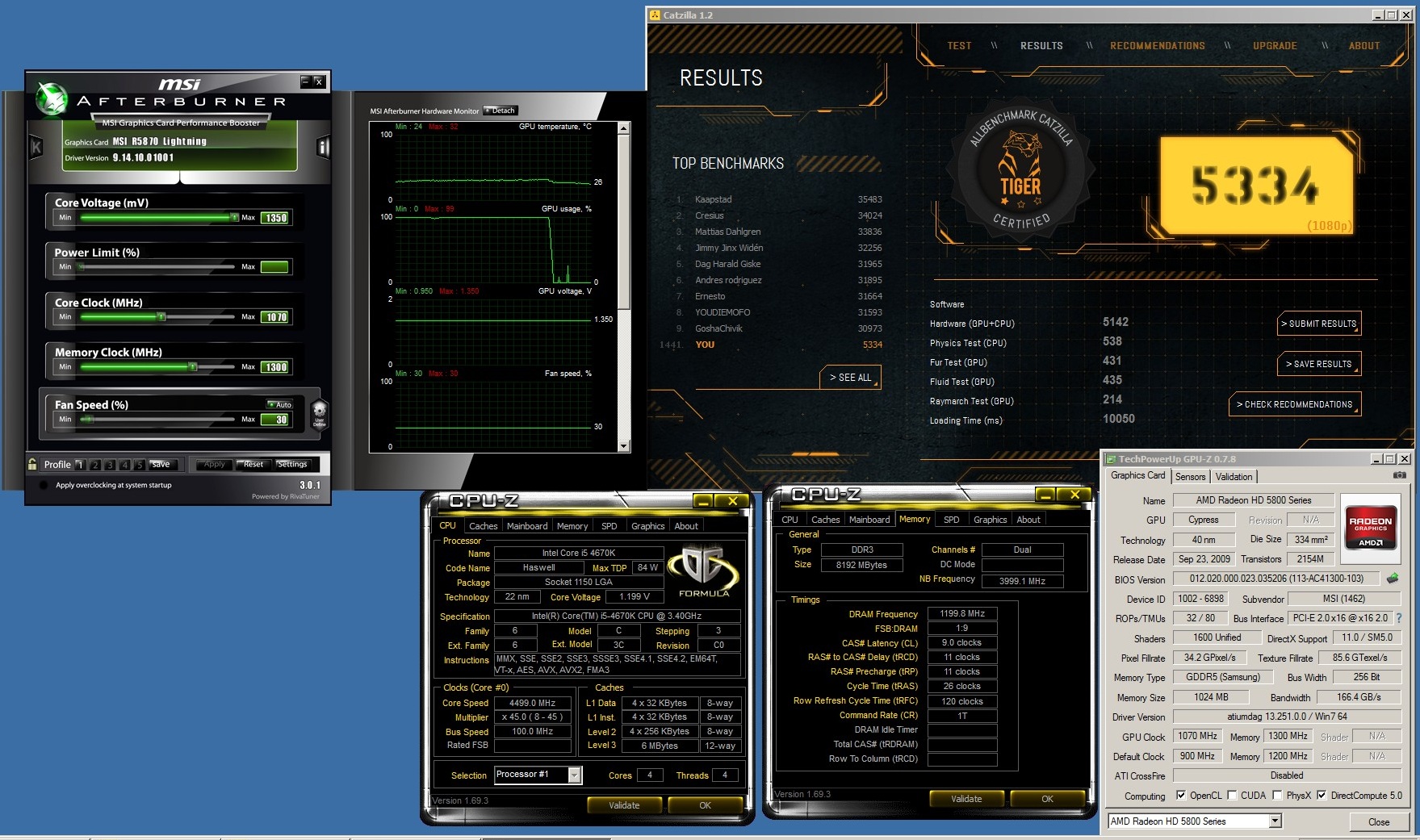1420x840 pixels.
Task: Click the 5334 score panel in Catzilla
Action: point(1256,185)
